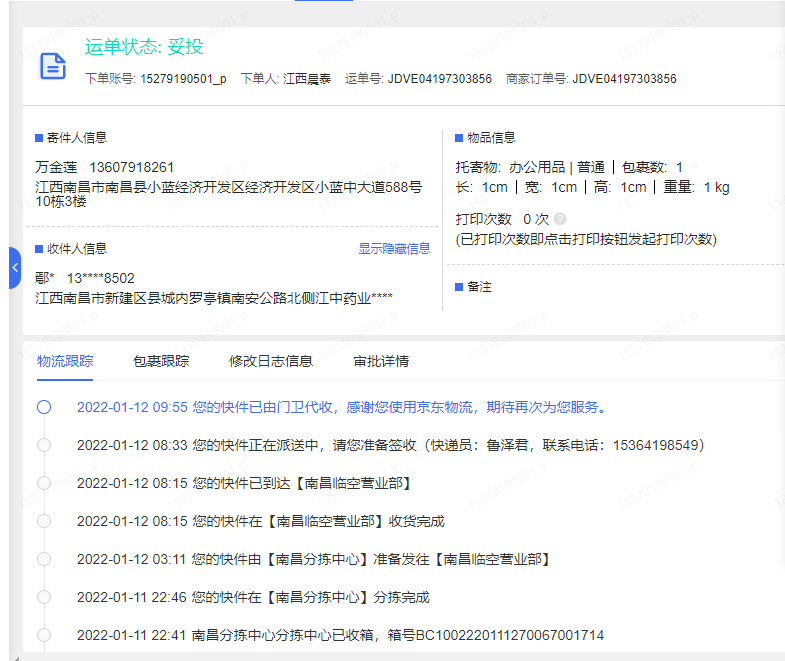Click the 2022-01-12 09:55 门卫代收 log text
This screenshot has width=785, height=661.
tap(342, 407)
